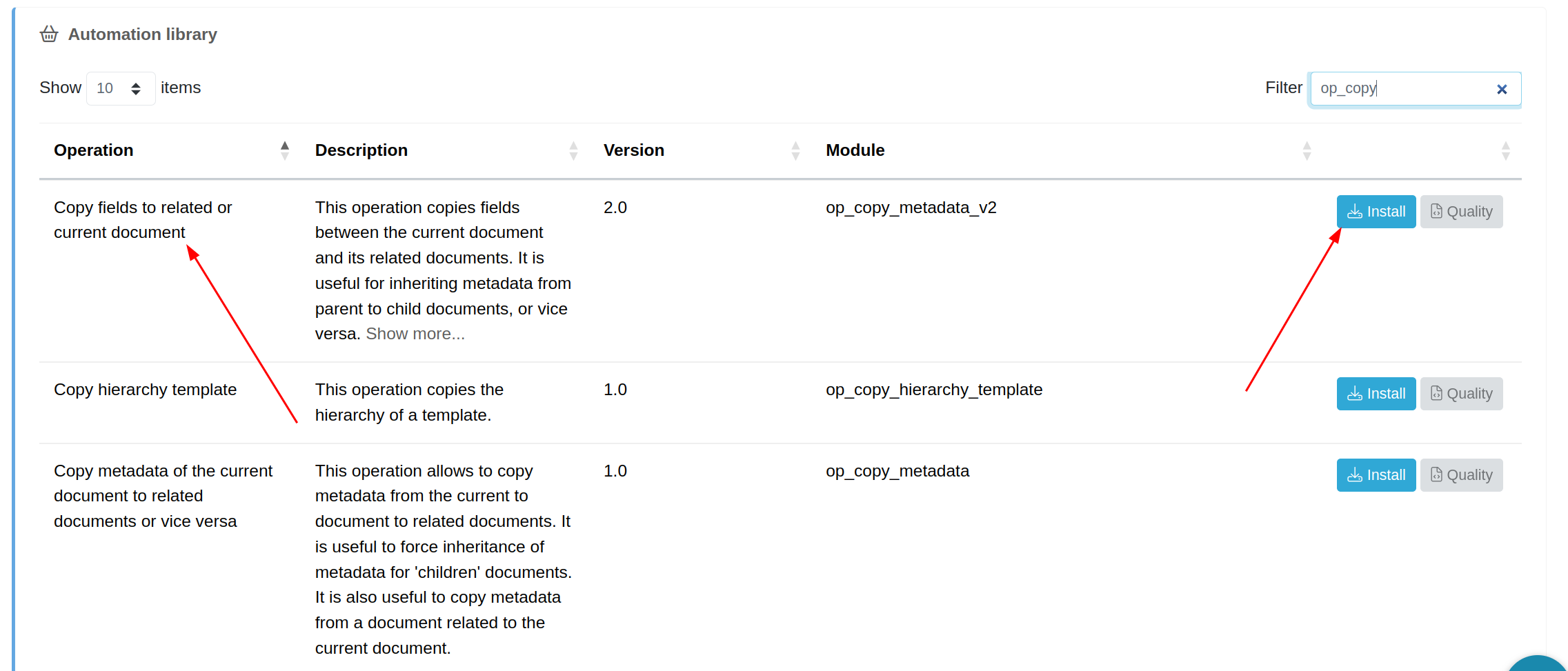Sort table by Description column arrows

(x=573, y=150)
